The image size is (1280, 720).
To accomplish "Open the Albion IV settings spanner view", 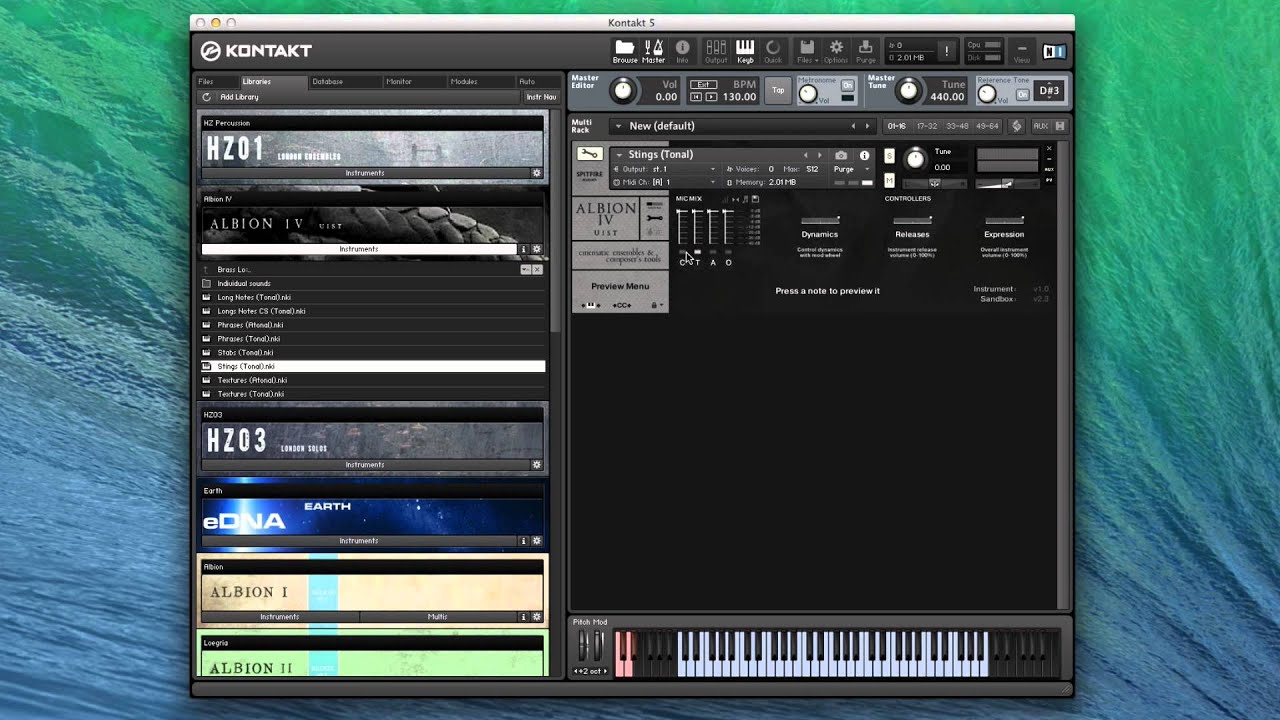I will (655, 218).
